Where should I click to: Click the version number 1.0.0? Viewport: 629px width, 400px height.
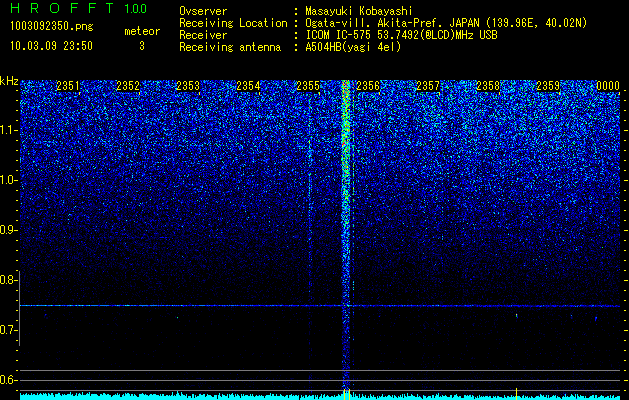pyautogui.click(x=136, y=9)
